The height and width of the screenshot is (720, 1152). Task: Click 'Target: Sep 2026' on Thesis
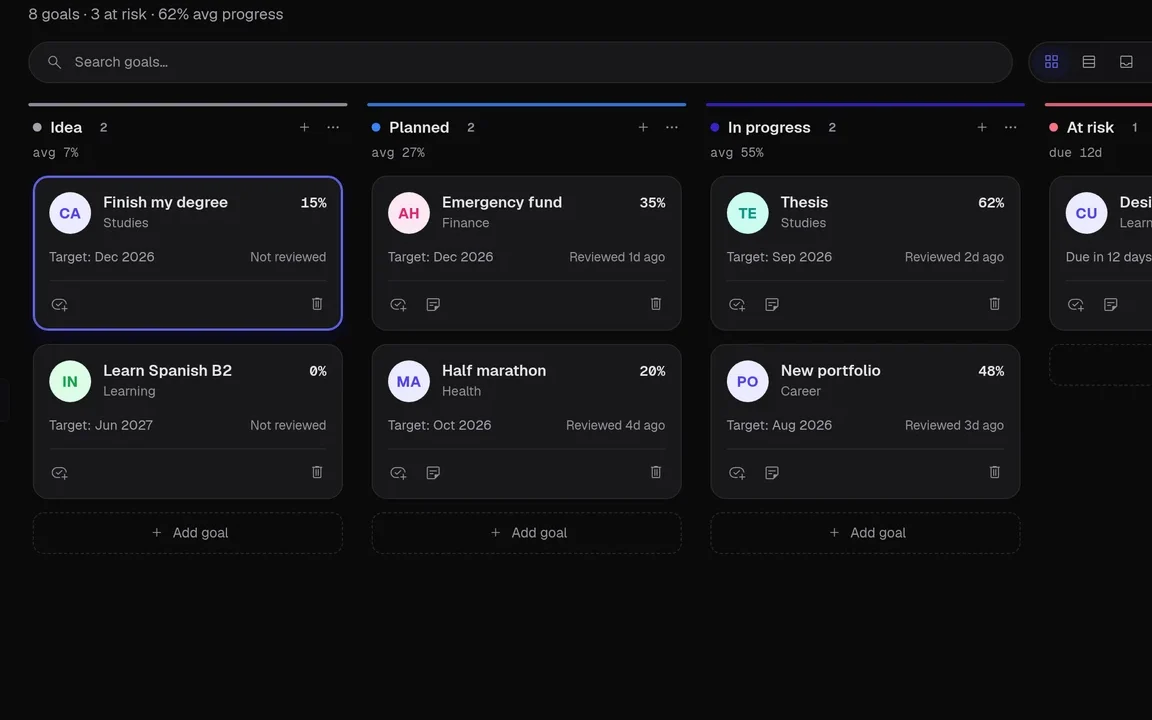(780, 257)
